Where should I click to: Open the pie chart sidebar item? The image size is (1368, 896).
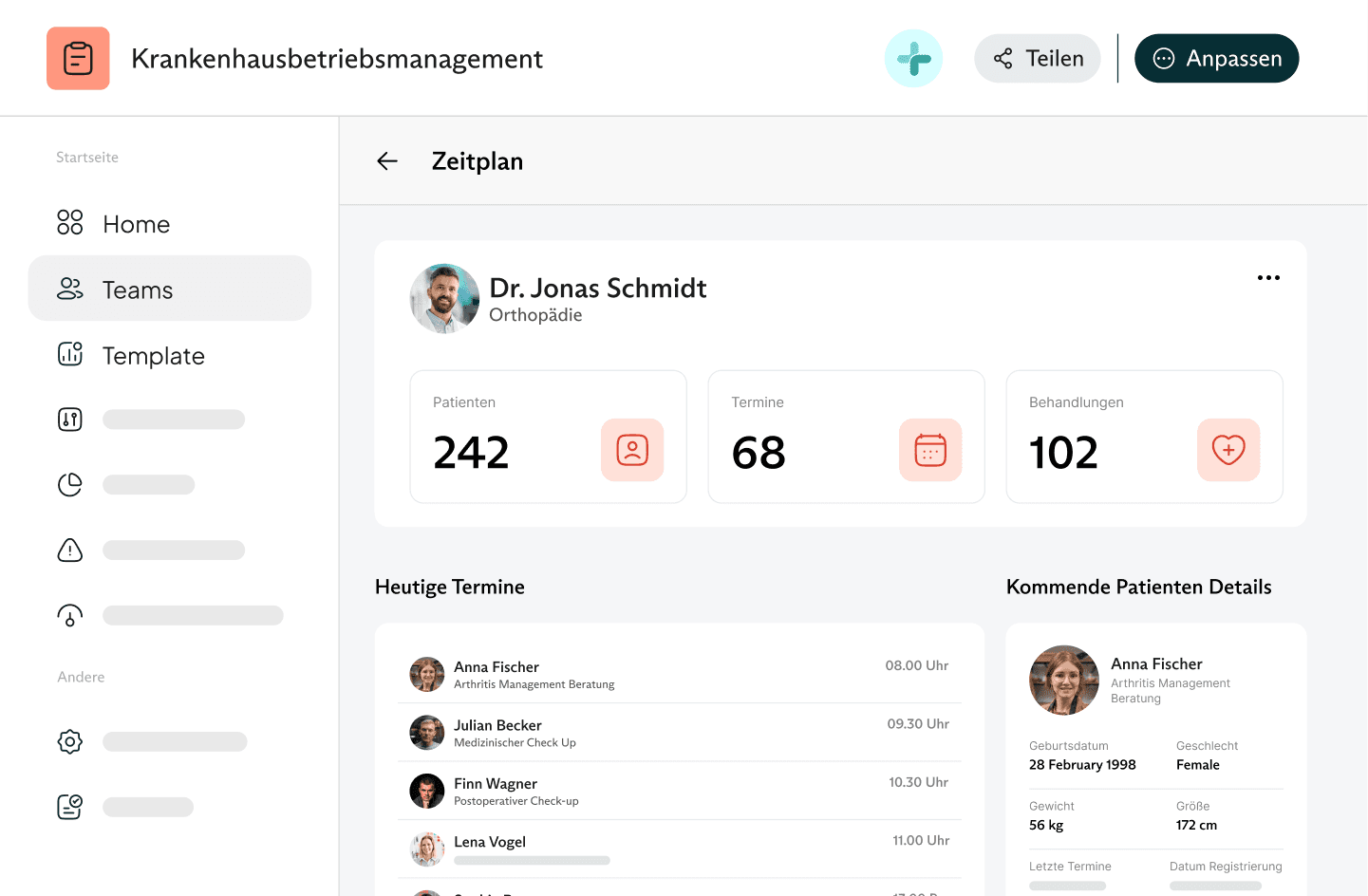[x=70, y=485]
